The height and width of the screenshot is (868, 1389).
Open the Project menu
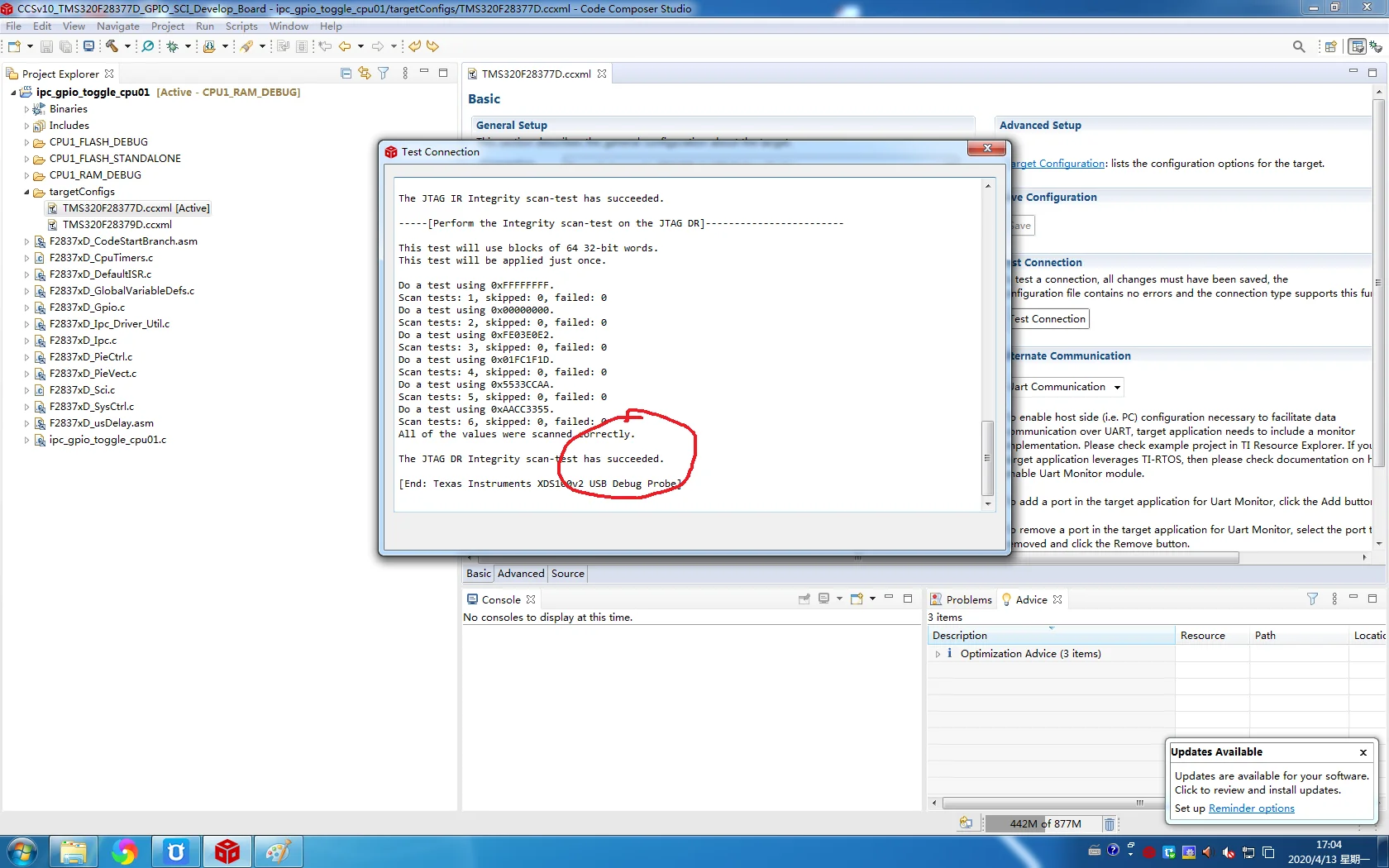point(168,26)
